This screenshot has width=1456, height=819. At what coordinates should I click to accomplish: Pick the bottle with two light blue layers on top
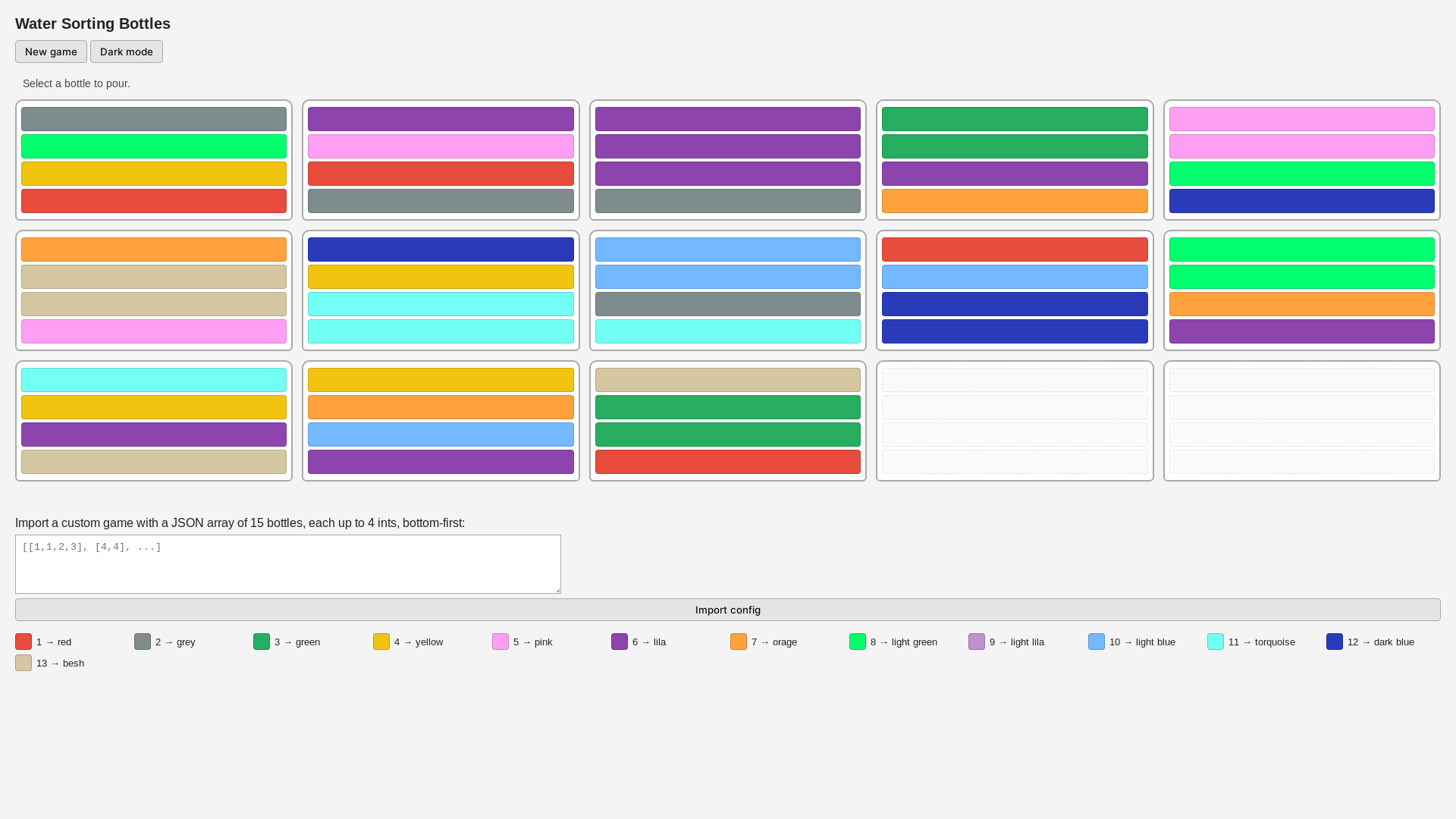pyautogui.click(x=727, y=290)
